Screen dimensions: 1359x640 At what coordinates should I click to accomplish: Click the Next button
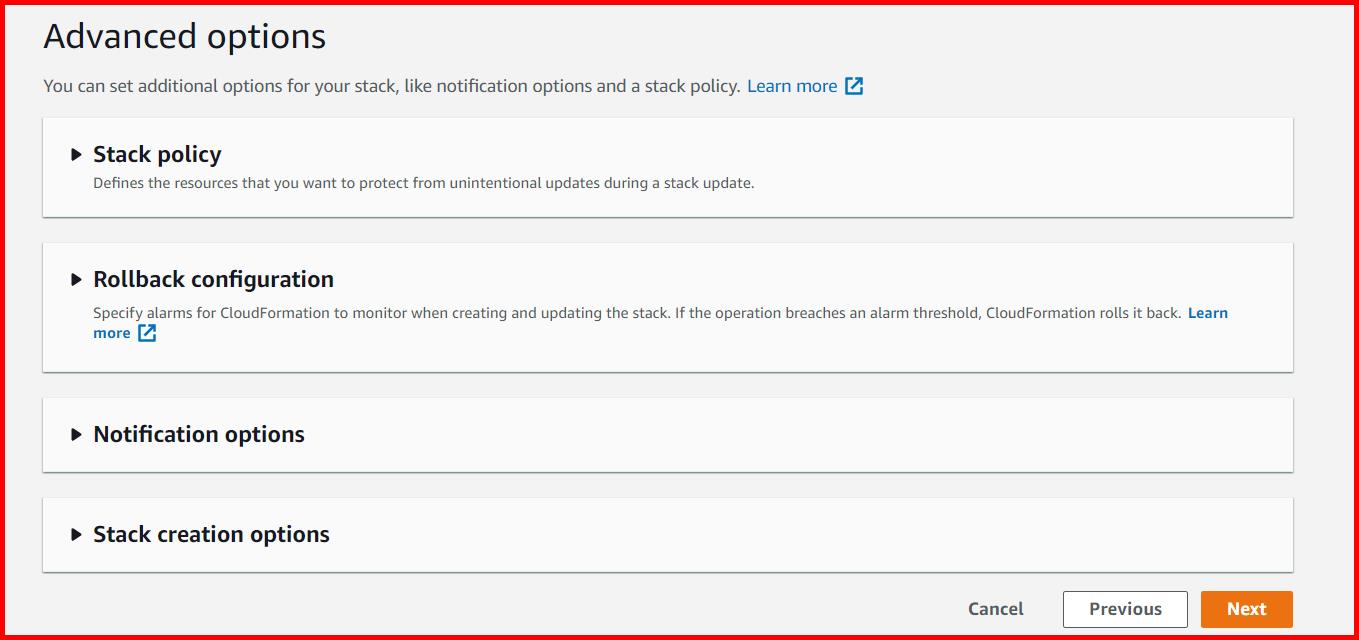[x=1246, y=608]
